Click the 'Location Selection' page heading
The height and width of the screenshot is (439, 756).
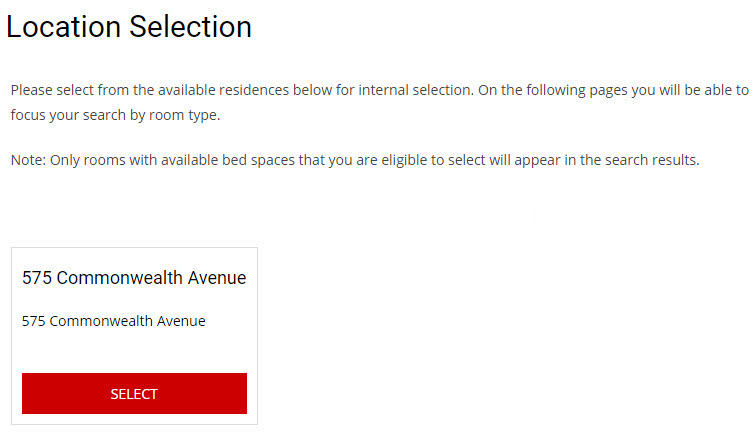tap(129, 27)
